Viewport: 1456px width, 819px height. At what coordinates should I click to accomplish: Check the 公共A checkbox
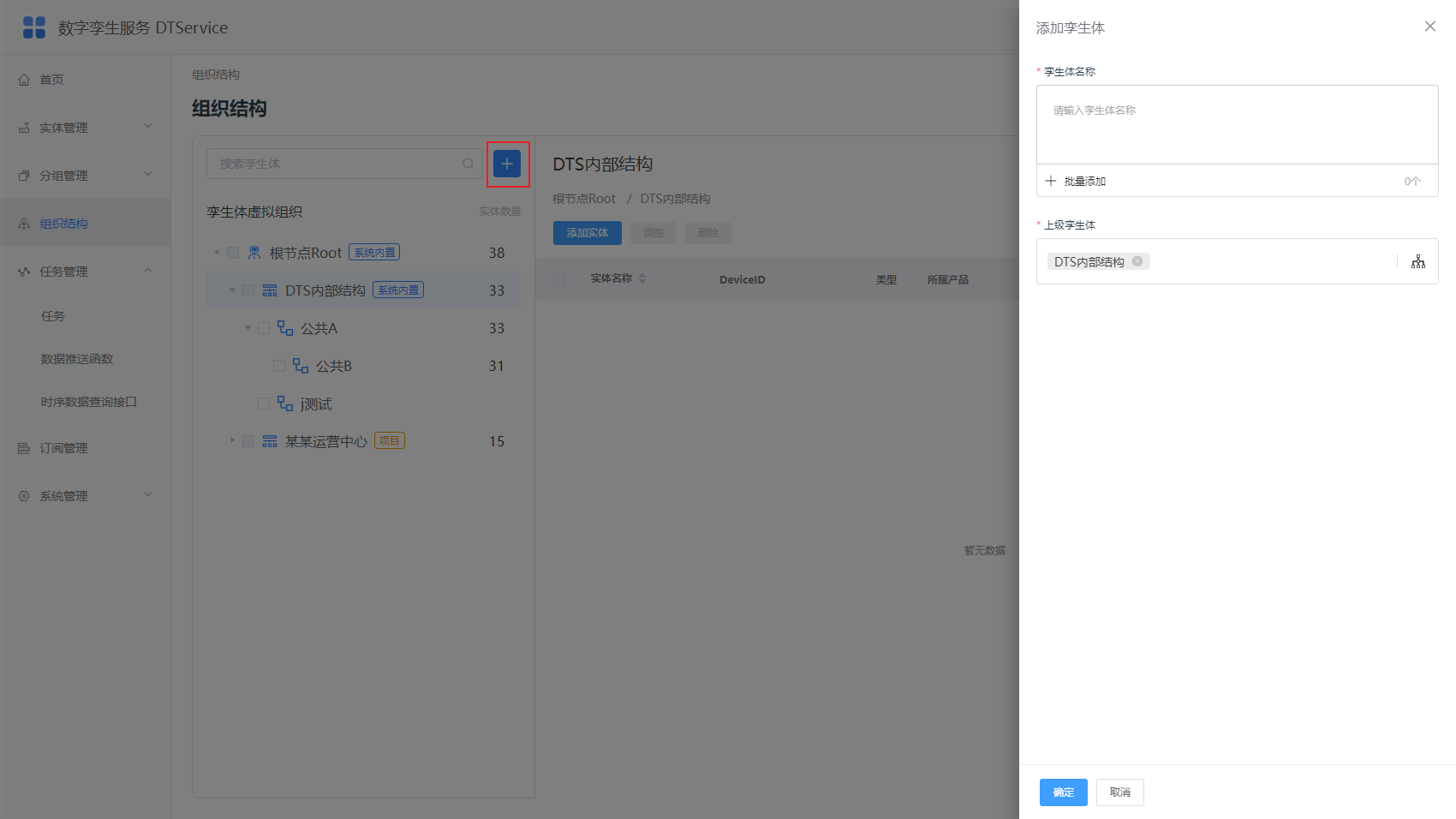[264, 328]
